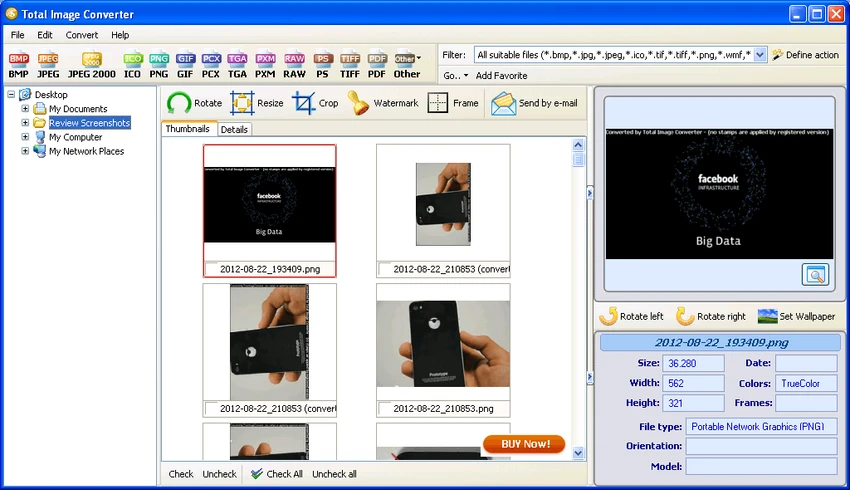Screen dimensions: 850x490
Task: Click the Check button
Action: point(181,474)
